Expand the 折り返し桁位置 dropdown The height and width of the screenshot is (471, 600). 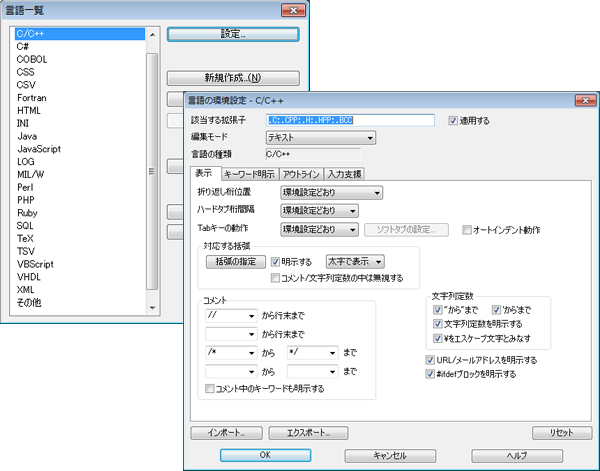tap(332, 193)
